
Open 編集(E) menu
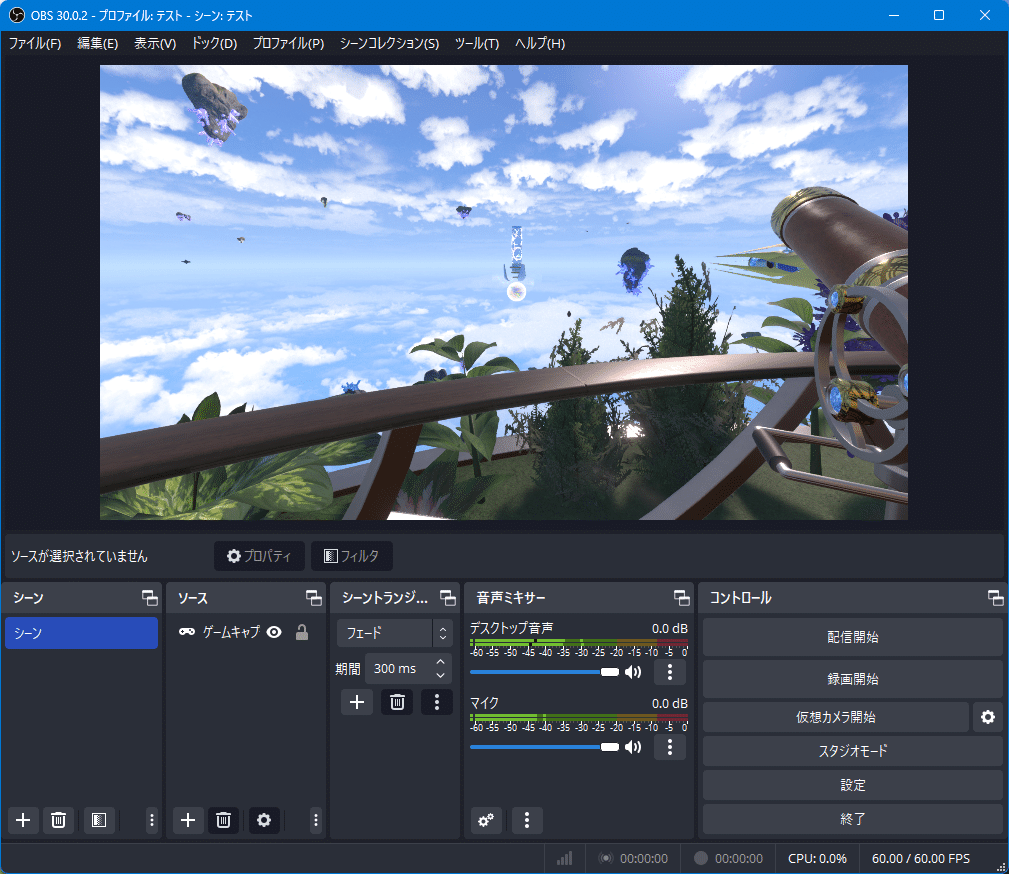click(x=98, y=43)
